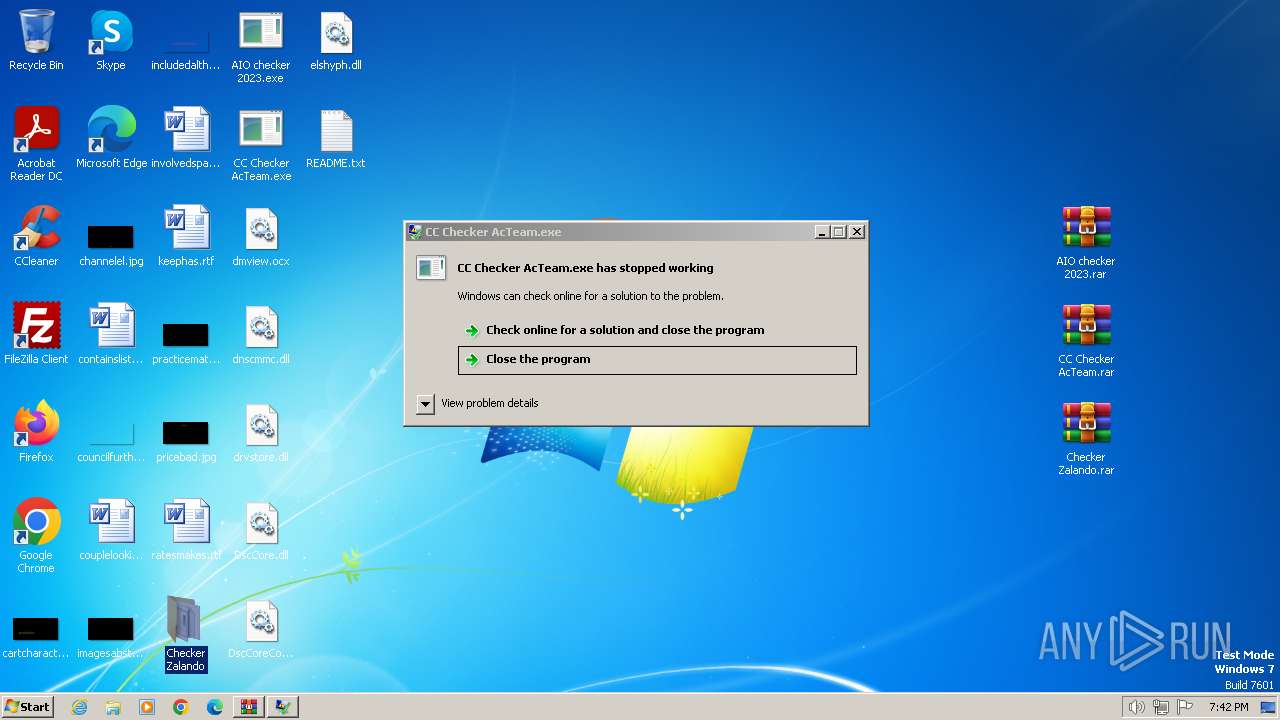The height and width of the screenshot is (720, 1280).
Task: Expand View problem details arrow
Action: tap(425, 403)
